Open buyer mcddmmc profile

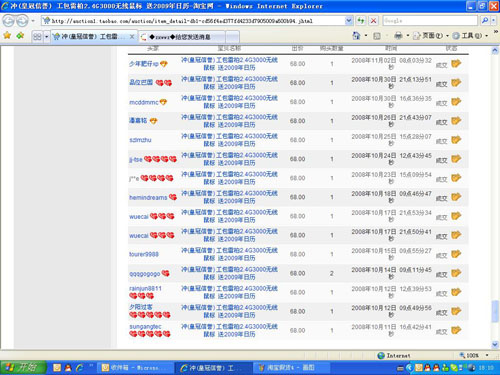[144, 102]
